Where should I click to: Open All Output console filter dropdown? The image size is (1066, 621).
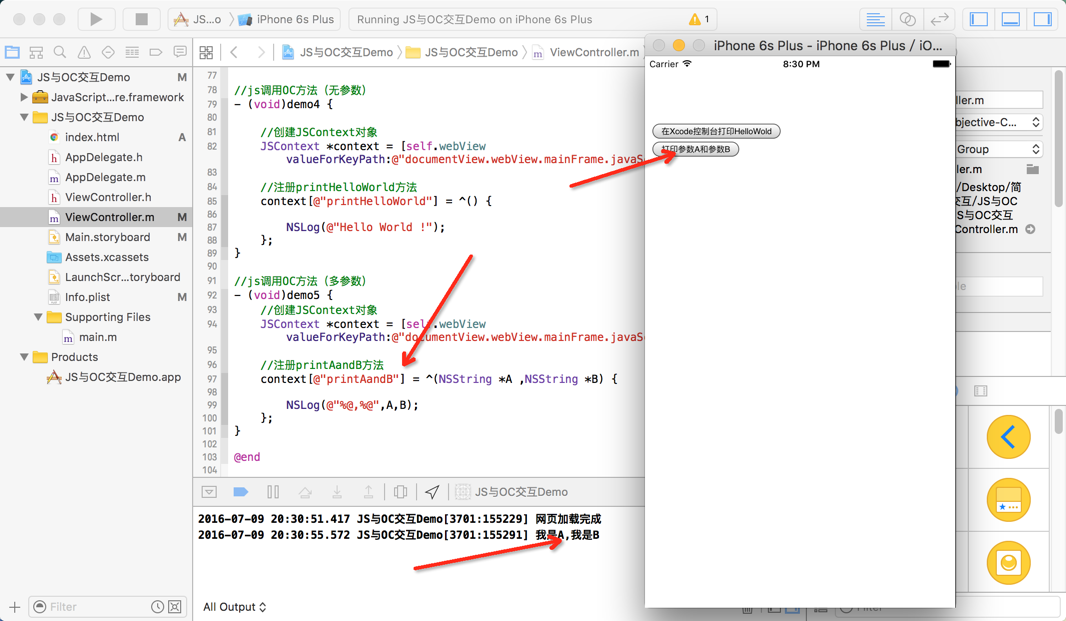235,607
